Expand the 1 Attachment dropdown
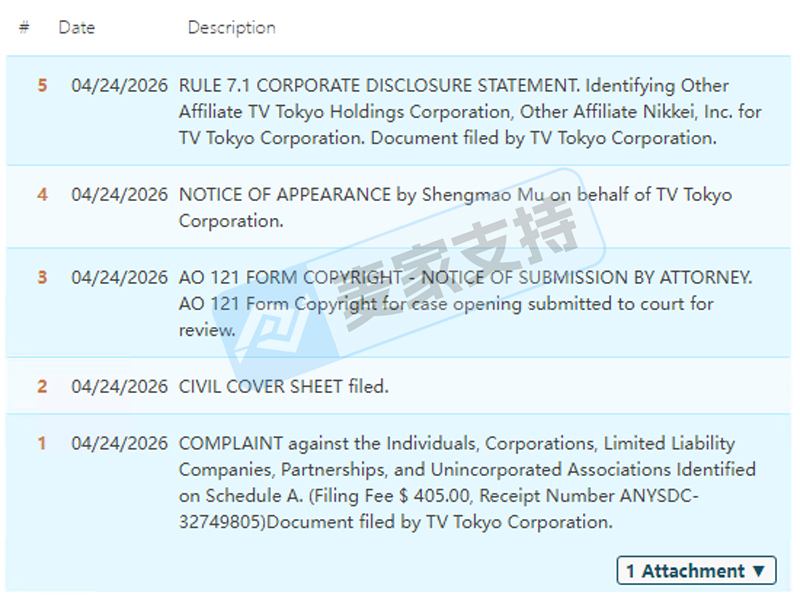The image size is (800, 595). tap(696, 571)
